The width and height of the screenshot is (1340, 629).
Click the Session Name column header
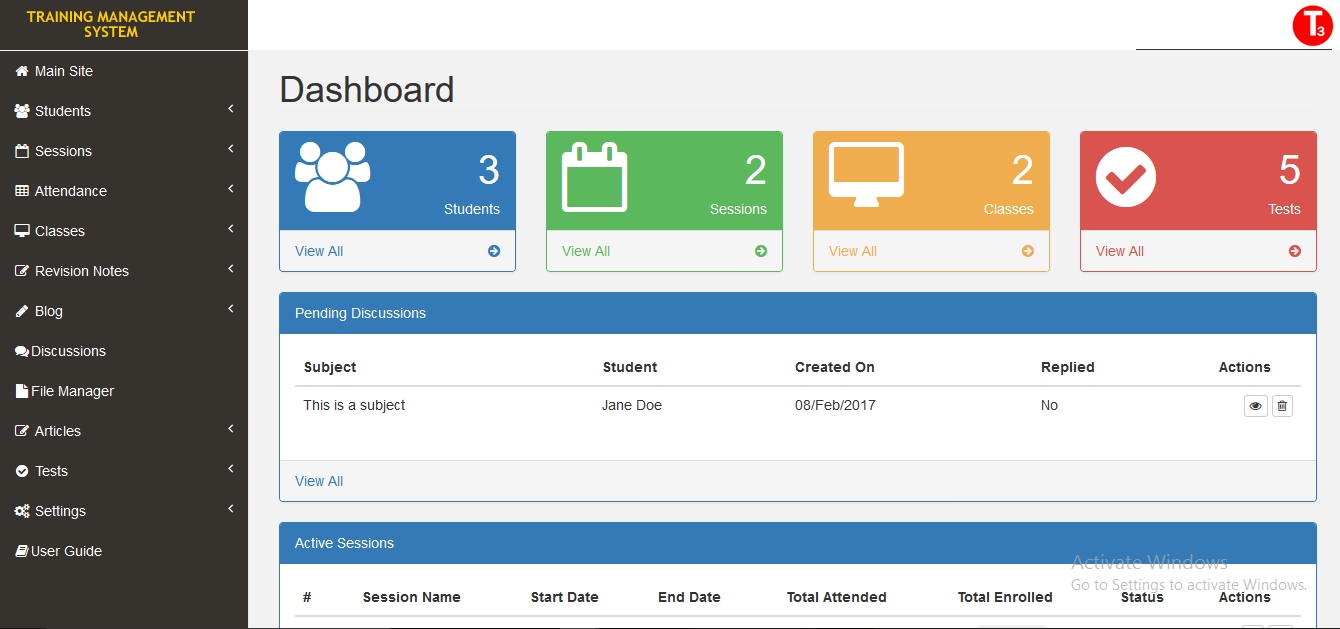click(x=412, y=597)
